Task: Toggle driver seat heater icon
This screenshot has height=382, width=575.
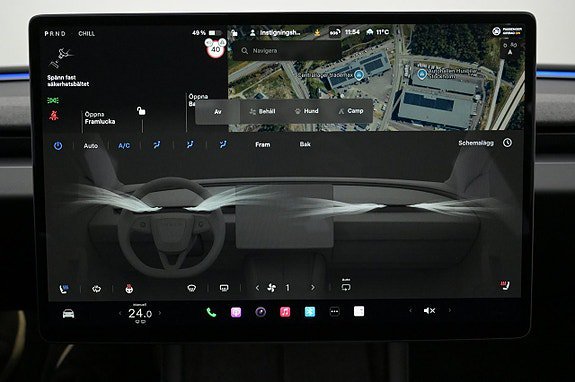Action: point(64,289)
